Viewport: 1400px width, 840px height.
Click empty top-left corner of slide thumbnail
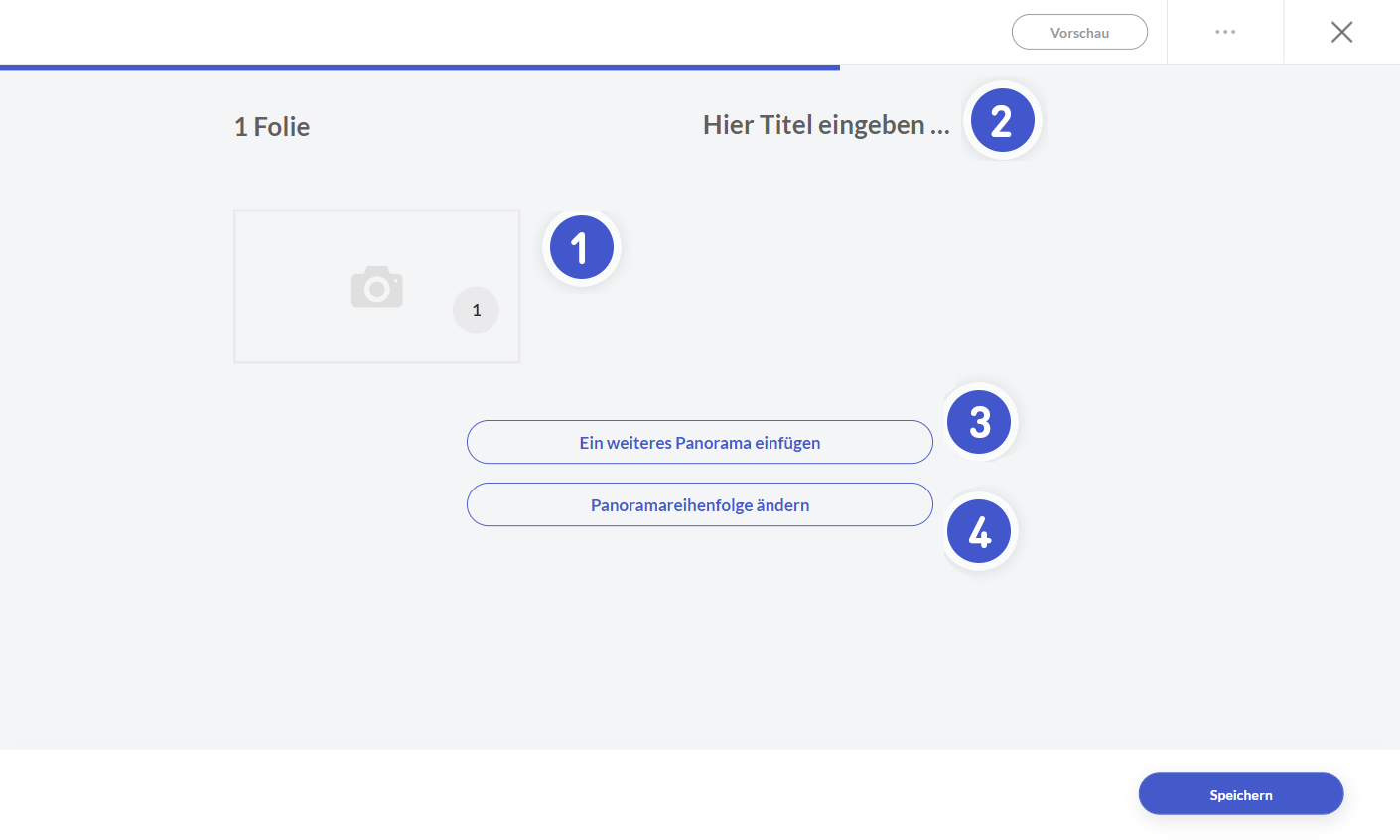(254, 226)
